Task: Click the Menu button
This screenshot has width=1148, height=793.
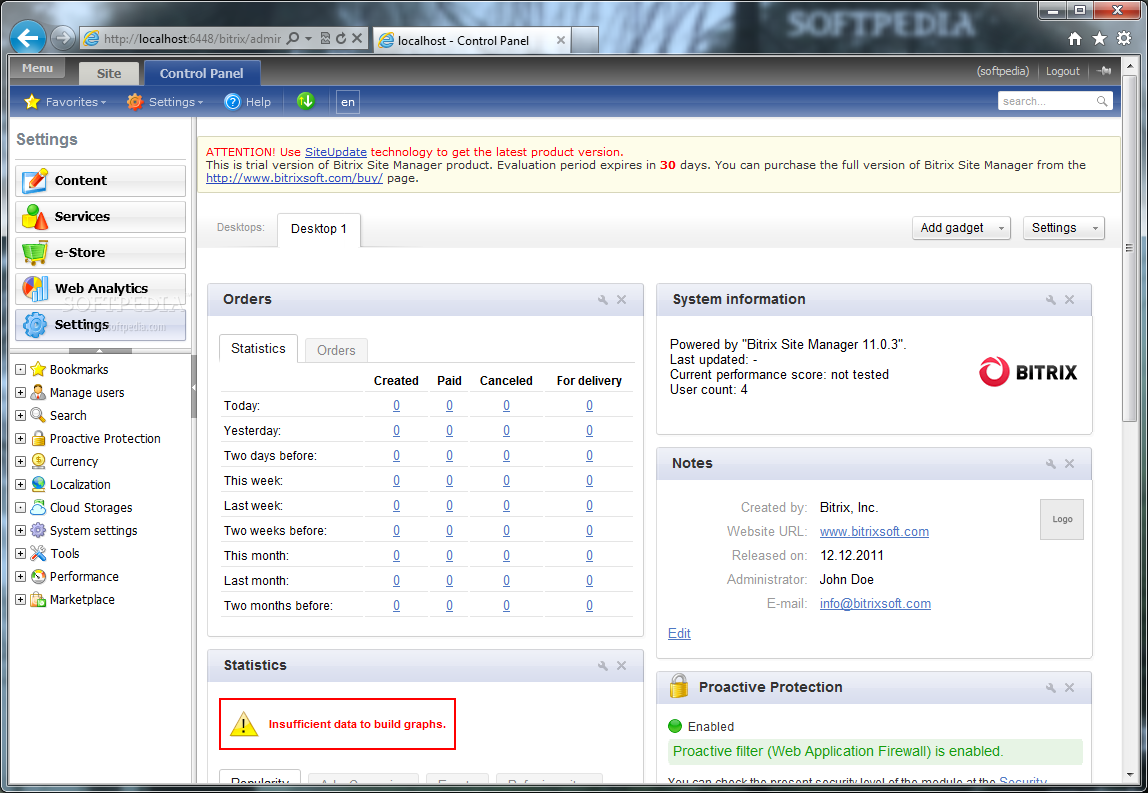Action: point(37,68)
